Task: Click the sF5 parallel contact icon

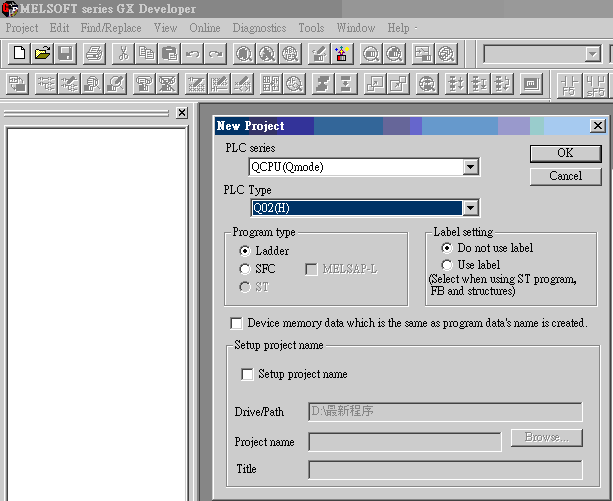Action: 595,86
